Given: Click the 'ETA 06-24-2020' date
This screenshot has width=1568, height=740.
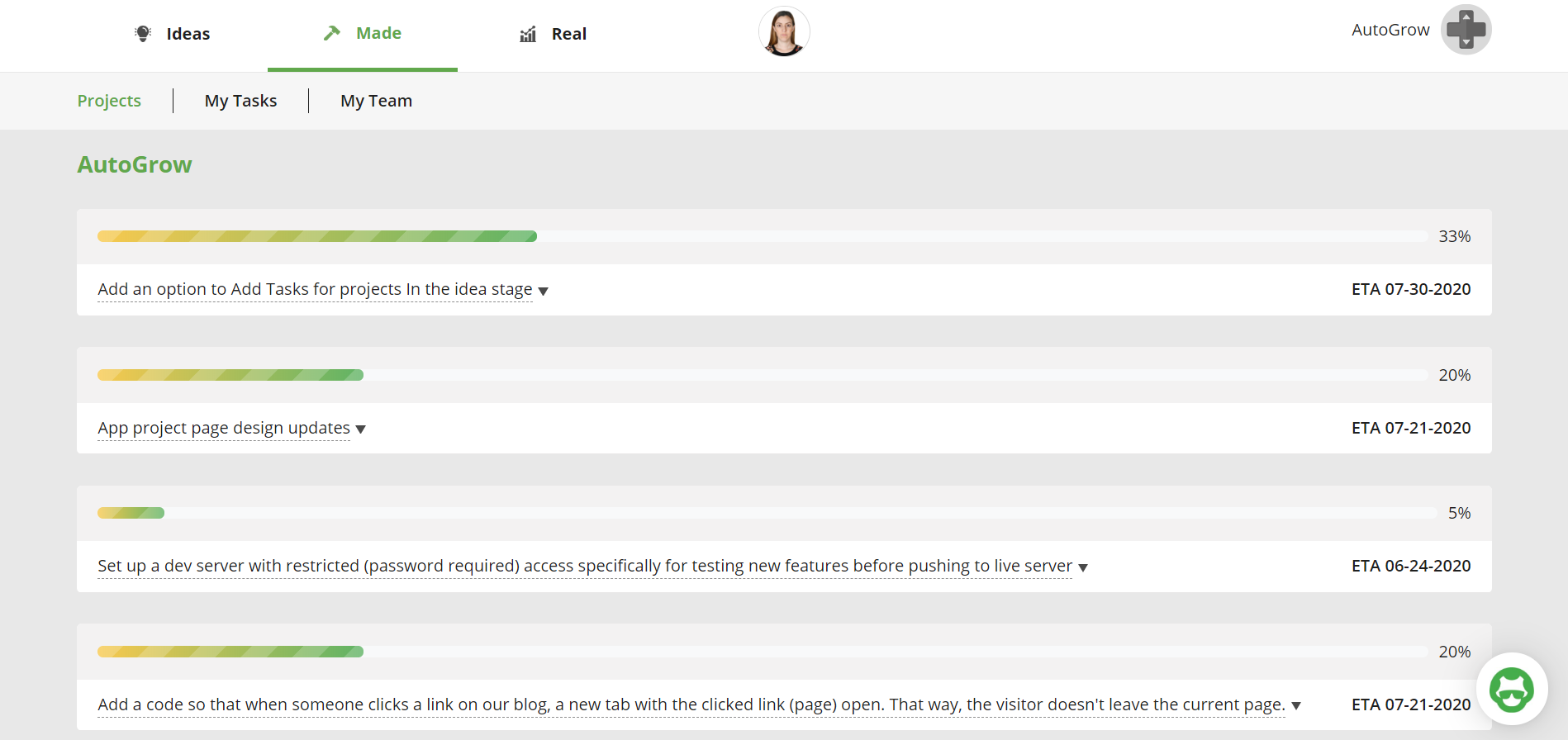Looking at the screenshot, I should [1411, 566].
